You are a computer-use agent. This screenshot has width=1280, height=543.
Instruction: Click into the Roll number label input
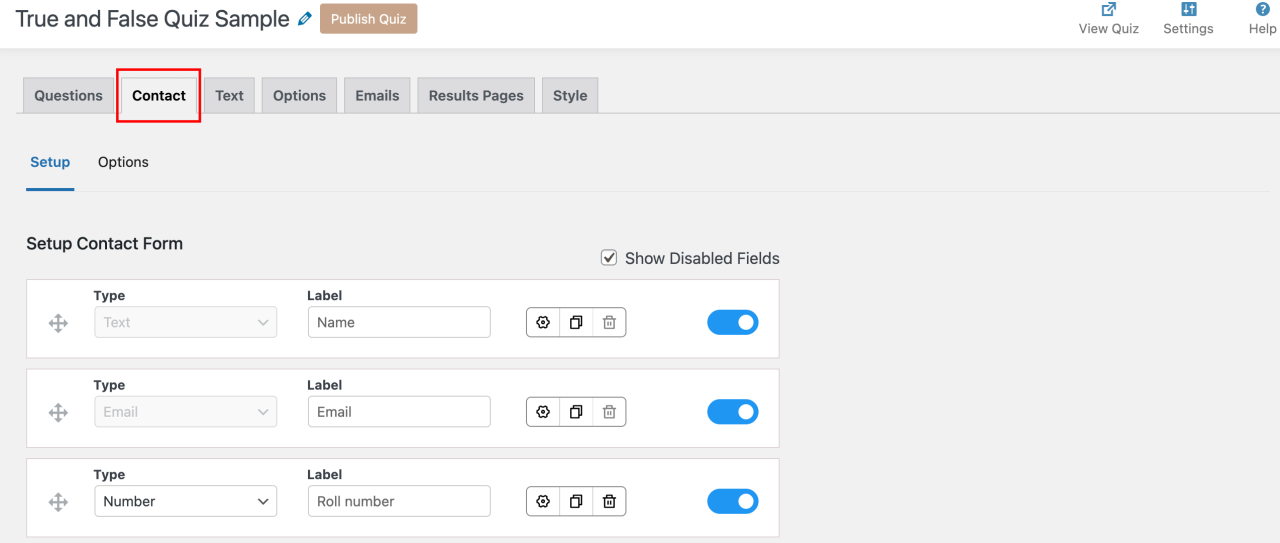[399, 501]
